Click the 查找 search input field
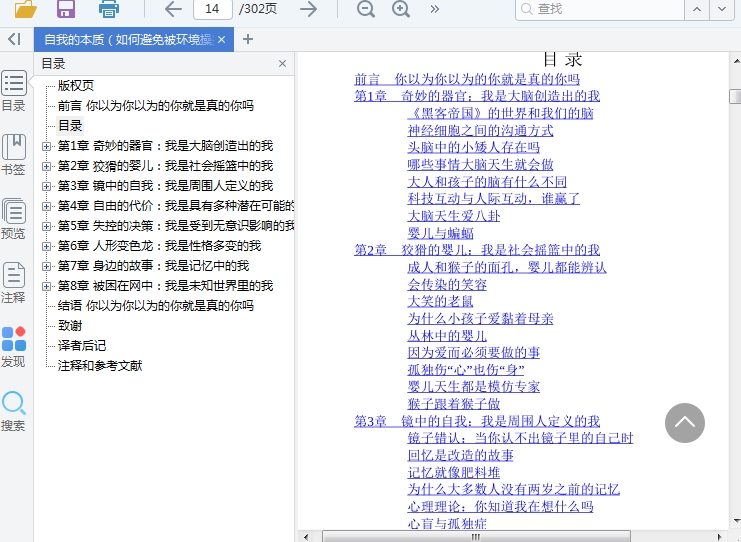Screen dimensions: 741x542 (600, 9)
